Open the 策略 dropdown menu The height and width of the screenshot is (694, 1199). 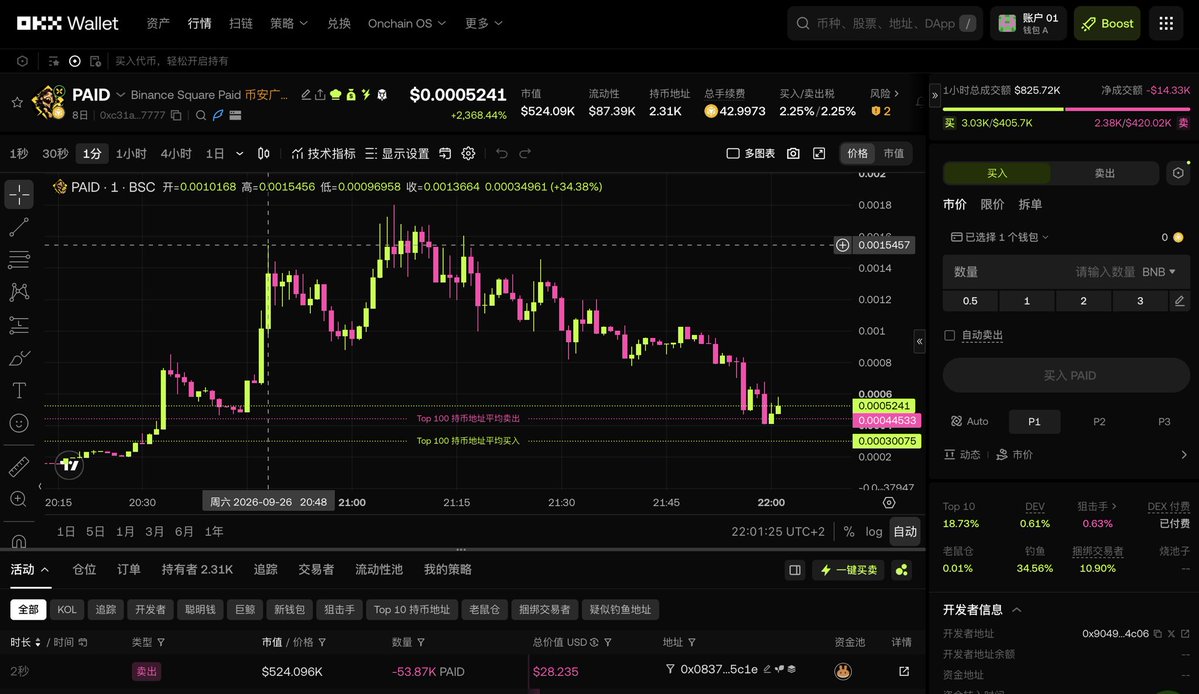point(289,24)
